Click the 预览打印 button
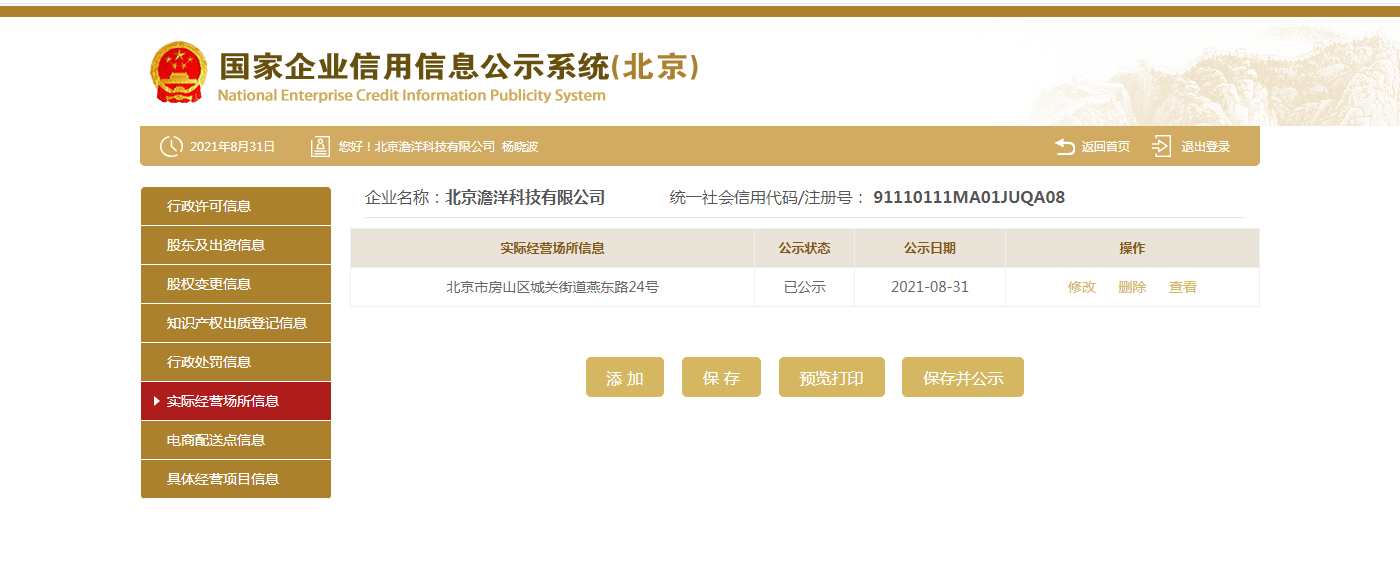The image size is (1400, 575). pyautogui.click(x=832, y=377)
